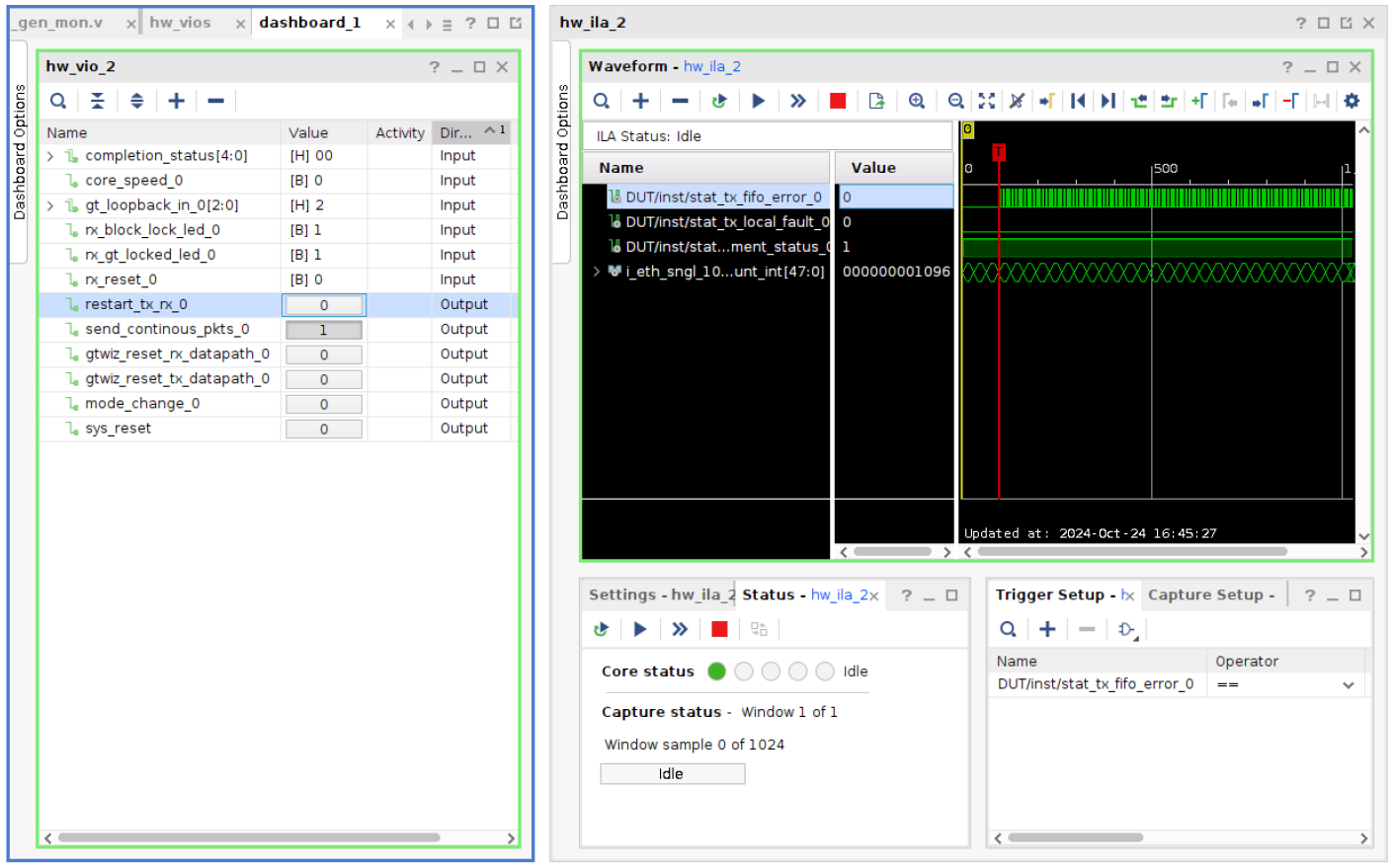This screenshot has height=868, width=1393.
Task: Click the Zoom In magnifier in Waveform toolbar
Action: pos(917,101)
